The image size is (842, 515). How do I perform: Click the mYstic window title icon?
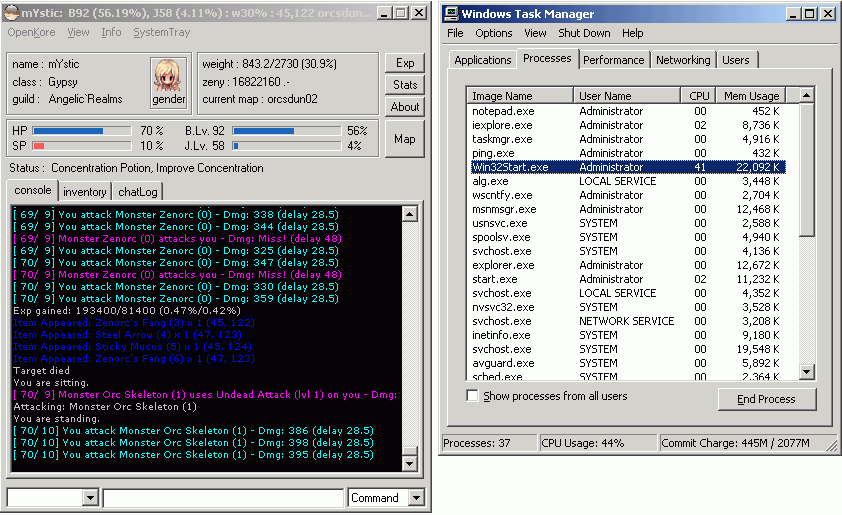(11, 12)
